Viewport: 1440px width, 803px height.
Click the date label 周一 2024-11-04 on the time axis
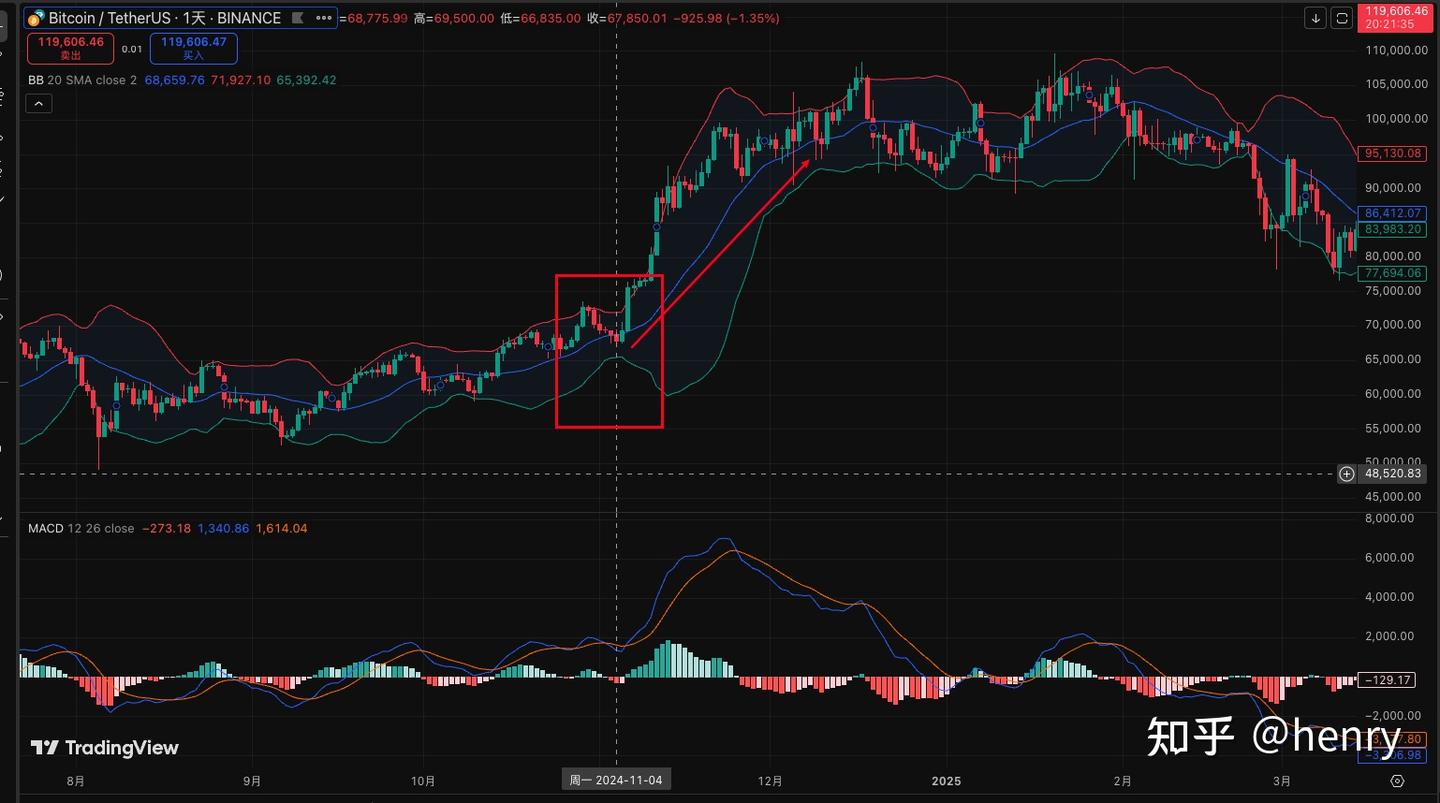616,780
